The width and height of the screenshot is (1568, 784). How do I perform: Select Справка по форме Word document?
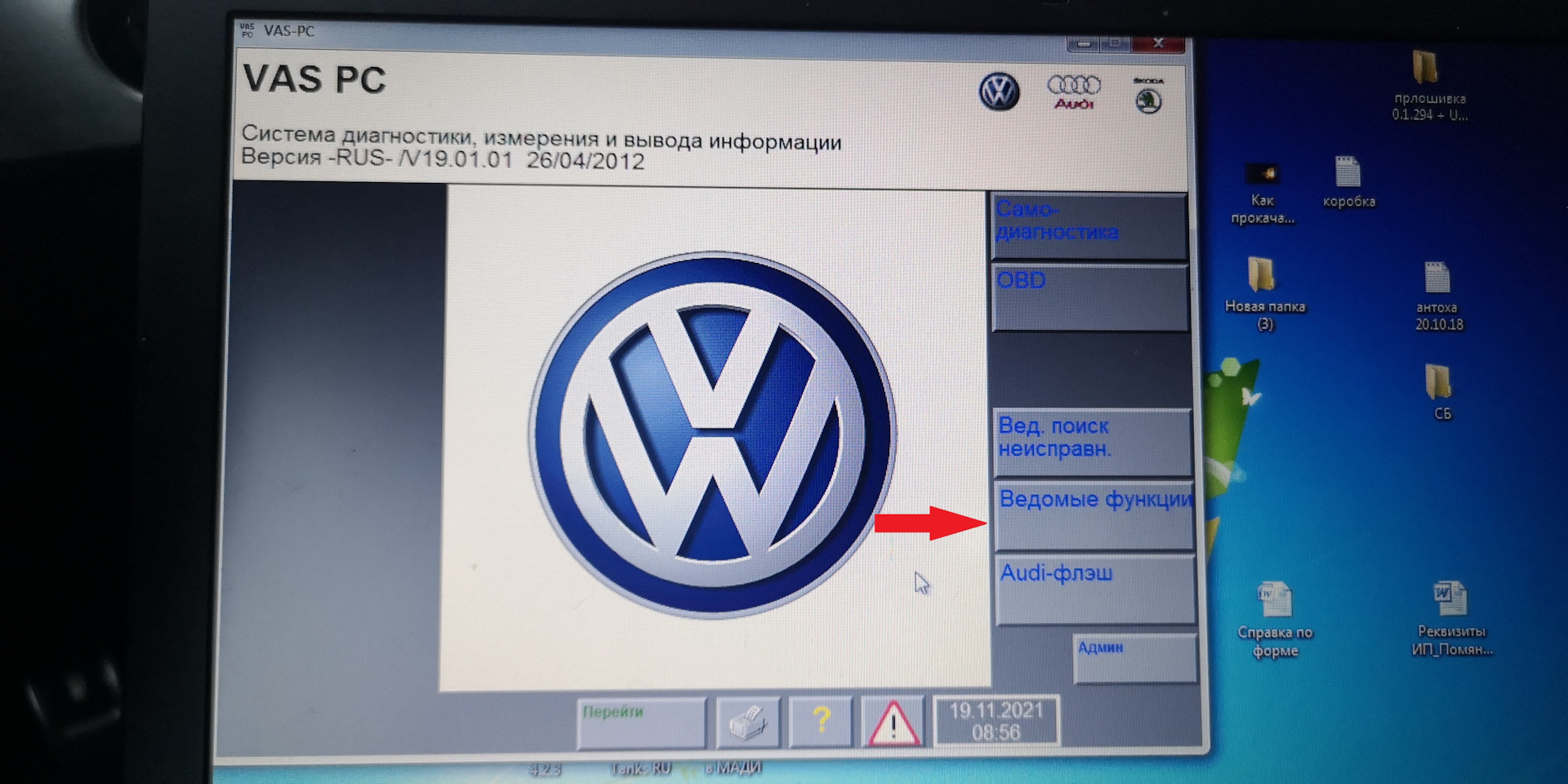[1275, 619]
